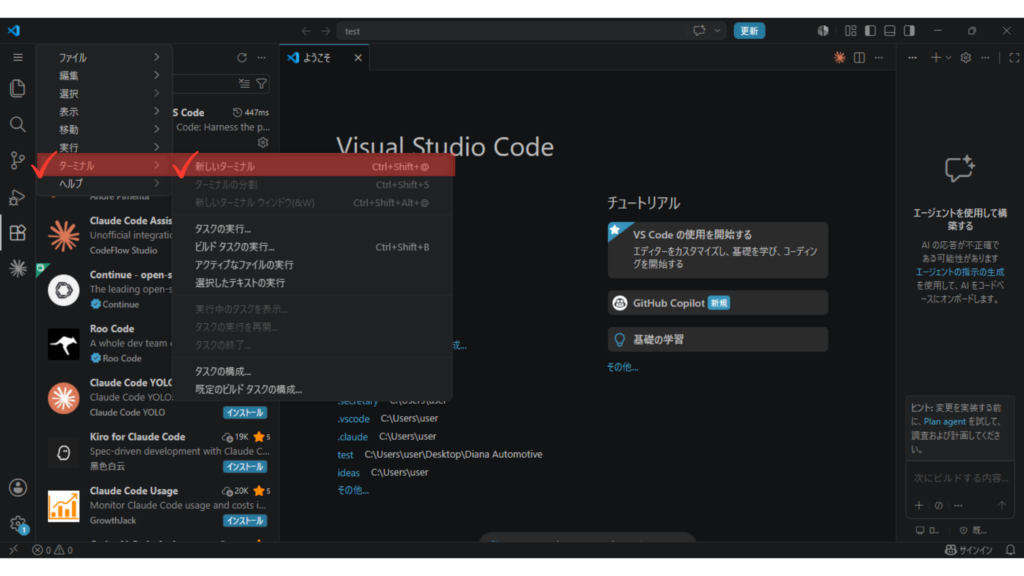The image size is (1024, 576).
Task: Select 新しいターミナル menu item
Action: click(x=313, y=167)
